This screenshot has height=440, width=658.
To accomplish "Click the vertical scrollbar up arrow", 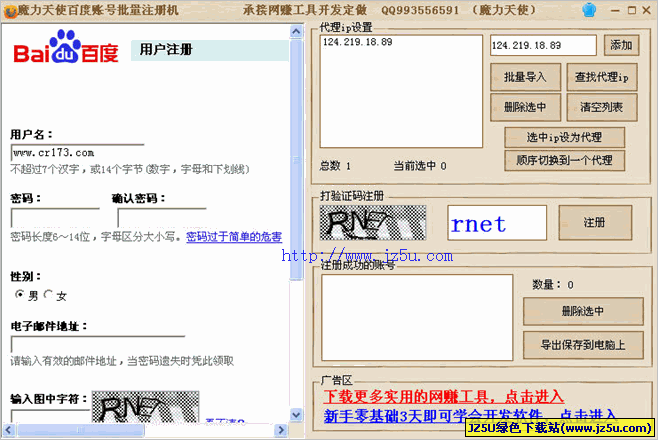I will click(x=296, y=32).
